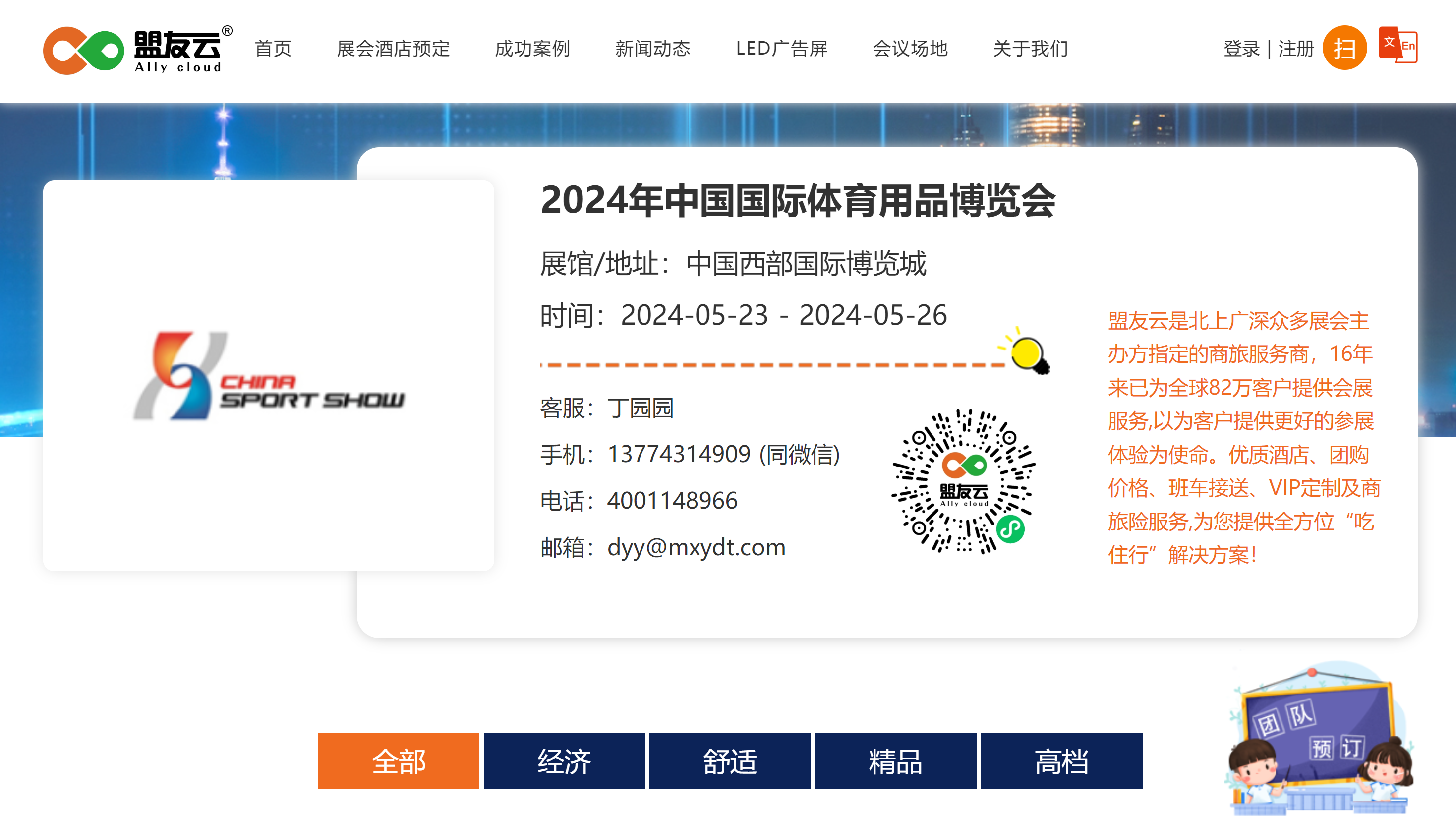The height and width of the screenshot is (817, 1456).
Task: Open LED广告屏 menu item
Action: coord(782,49)
